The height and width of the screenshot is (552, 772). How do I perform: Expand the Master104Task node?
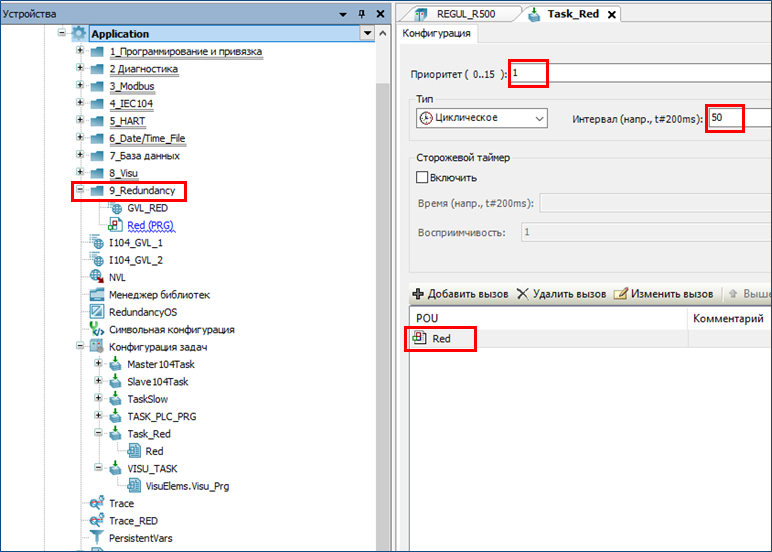98,364
